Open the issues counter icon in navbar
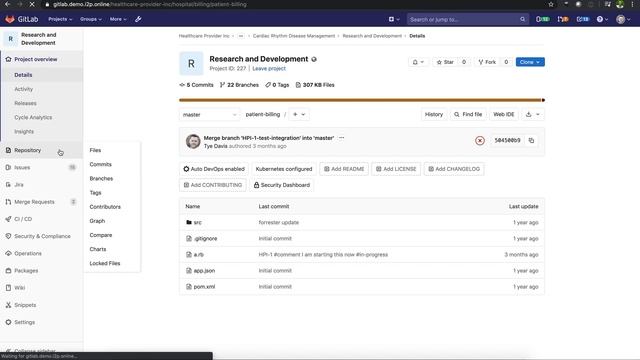Screen dimensions: 640x360 pyautogui.click(x=542, y=19)
